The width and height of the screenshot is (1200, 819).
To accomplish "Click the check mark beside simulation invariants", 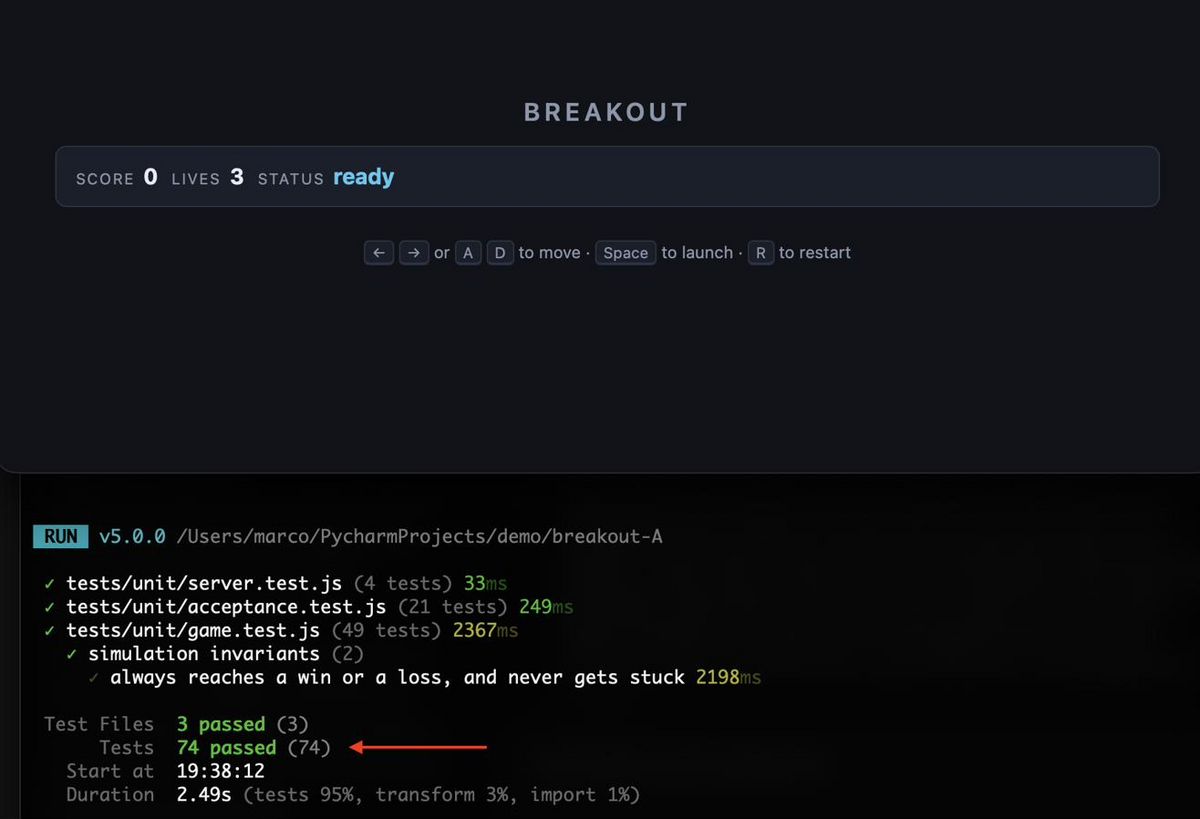I will coord(72,654).
